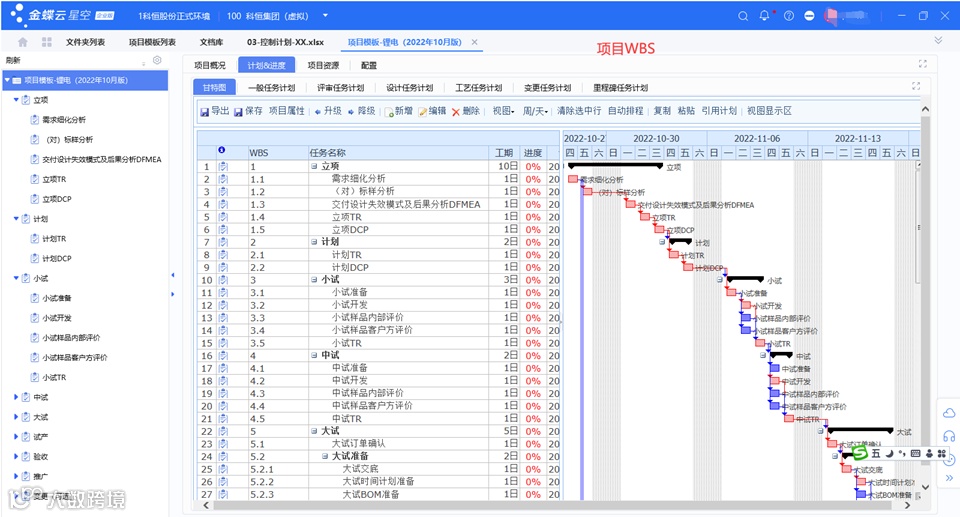960x517 pixels.
Task: Open the help question-mark icon
Action: (x=789, y=16)
